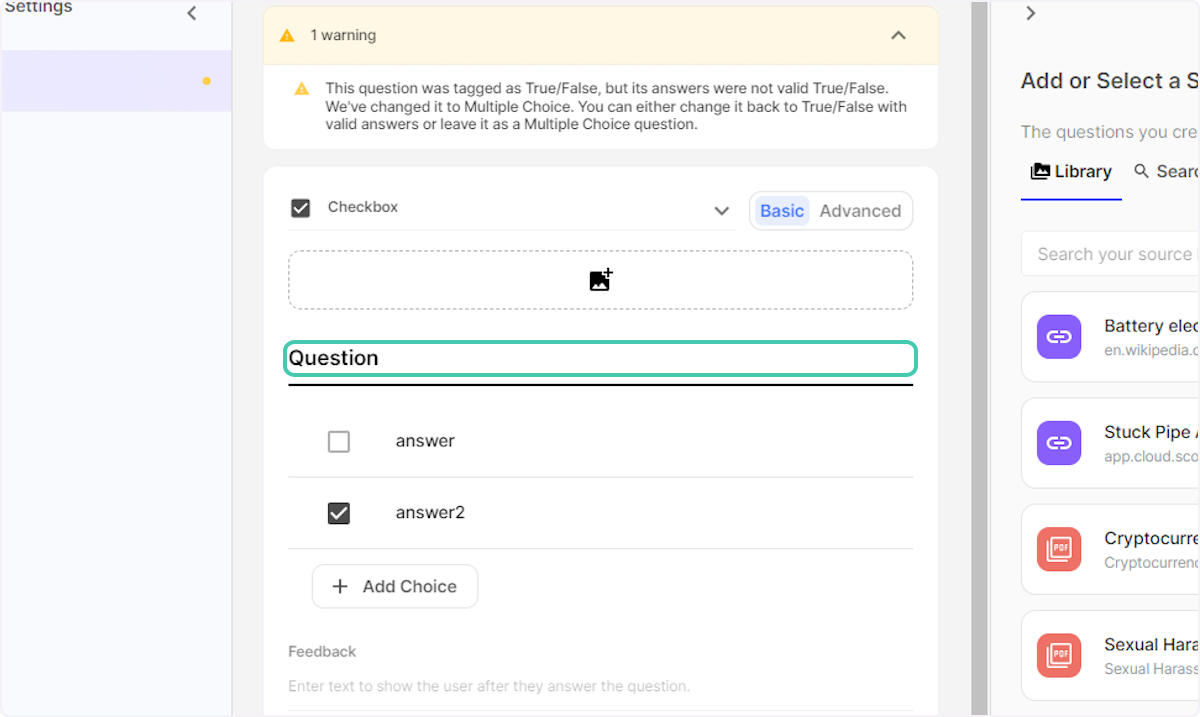Uncheck the checkbox next to answer2
This screenshot has width=1200, height=717.
(338, 513)
